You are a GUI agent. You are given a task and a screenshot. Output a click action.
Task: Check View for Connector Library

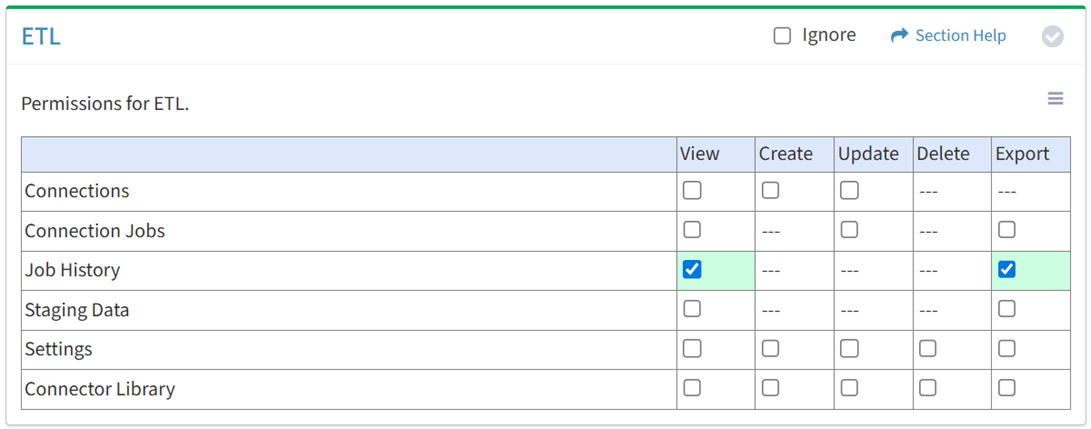(692, 387)
